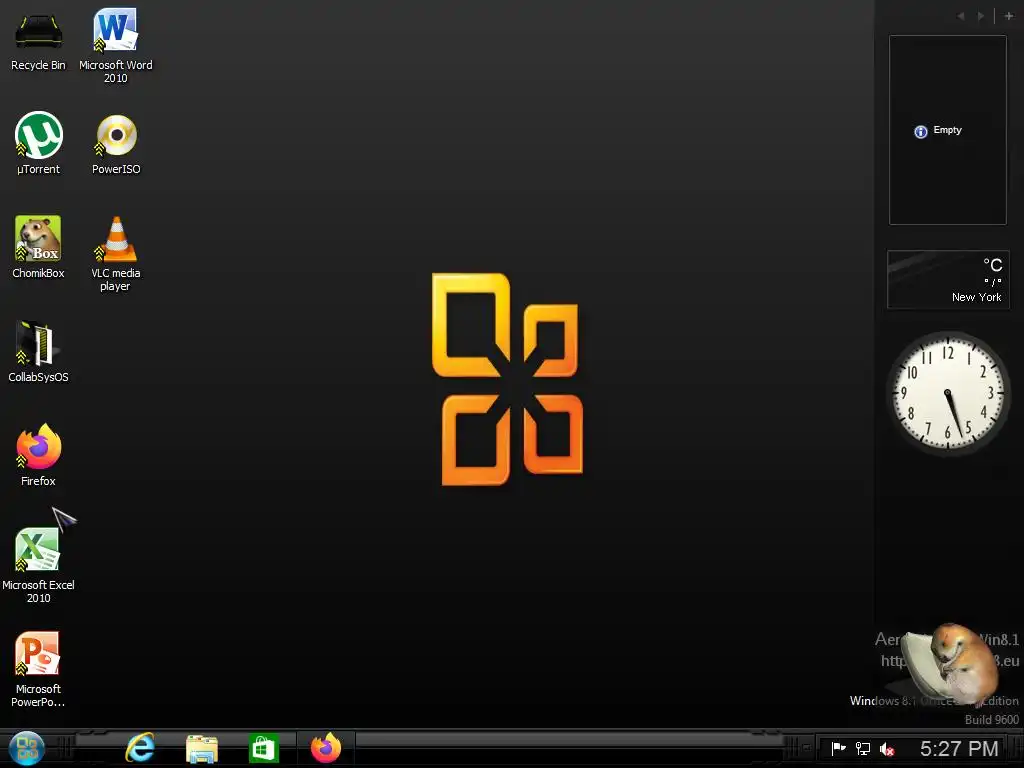Click the Microsoft PowerPoint desktop shortcut

coord(38,669)
